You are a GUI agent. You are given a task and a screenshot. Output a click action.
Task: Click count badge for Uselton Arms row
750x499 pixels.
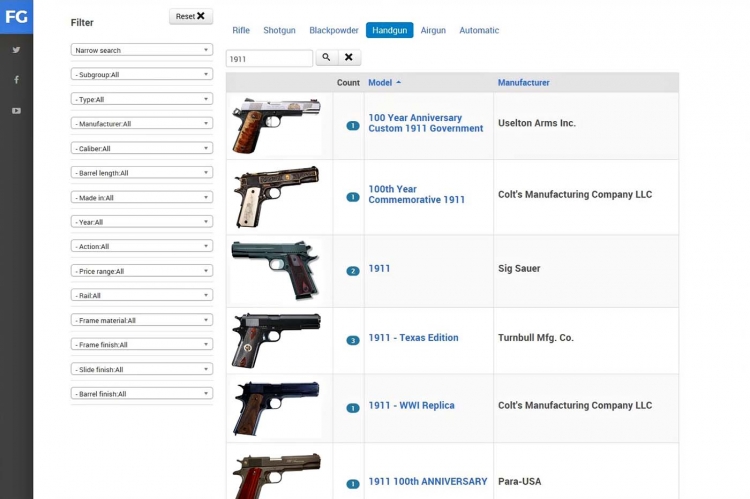tap(353, 126)
